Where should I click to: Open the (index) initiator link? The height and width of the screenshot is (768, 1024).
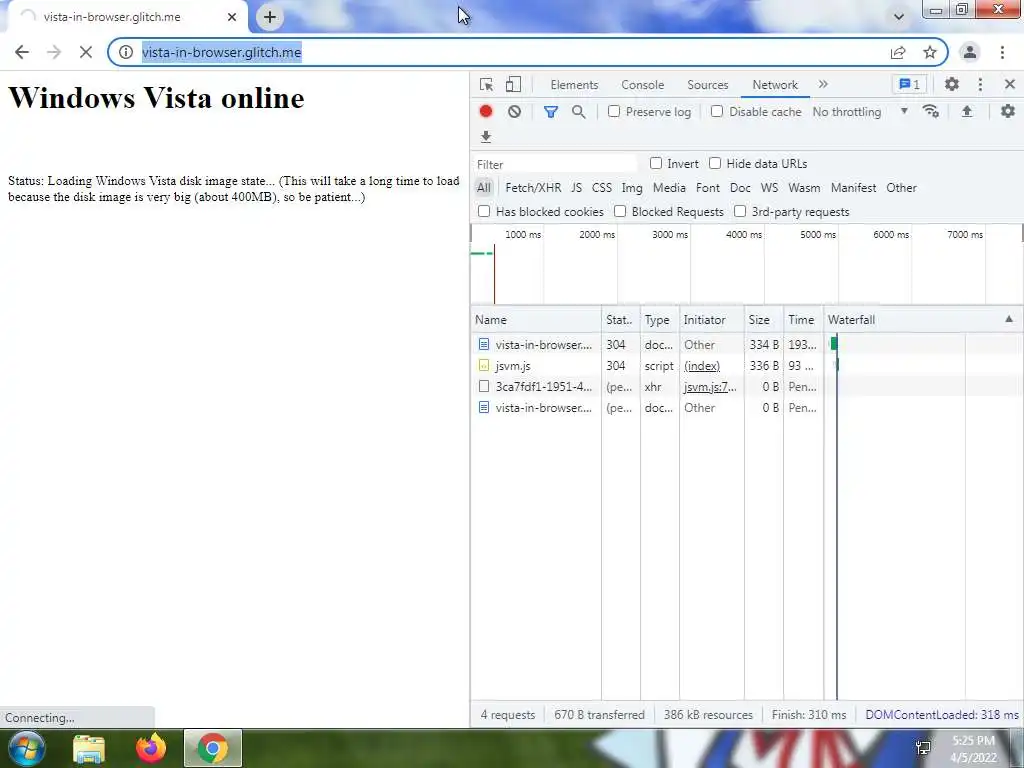(702, 366)
